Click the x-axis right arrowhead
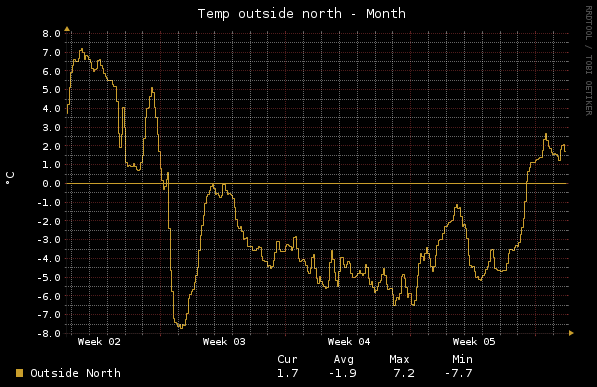 (571, 333)
